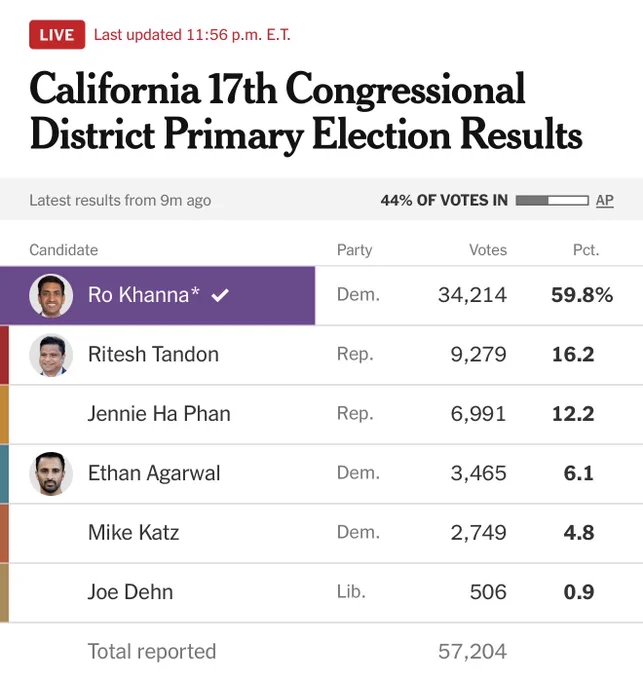Click the red LIVE badge

[57, 35]
